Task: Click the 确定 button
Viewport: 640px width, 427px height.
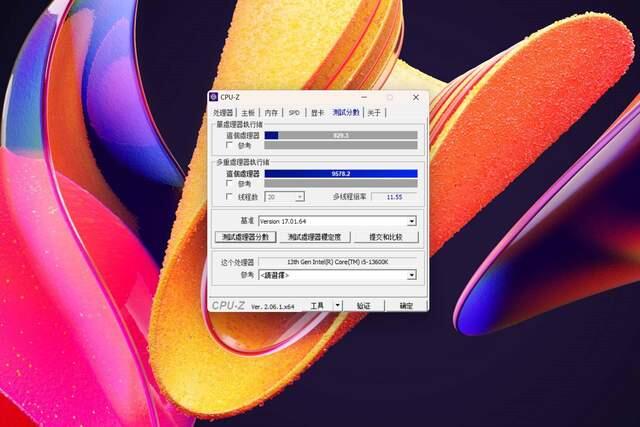Action: tap(406, 305)
